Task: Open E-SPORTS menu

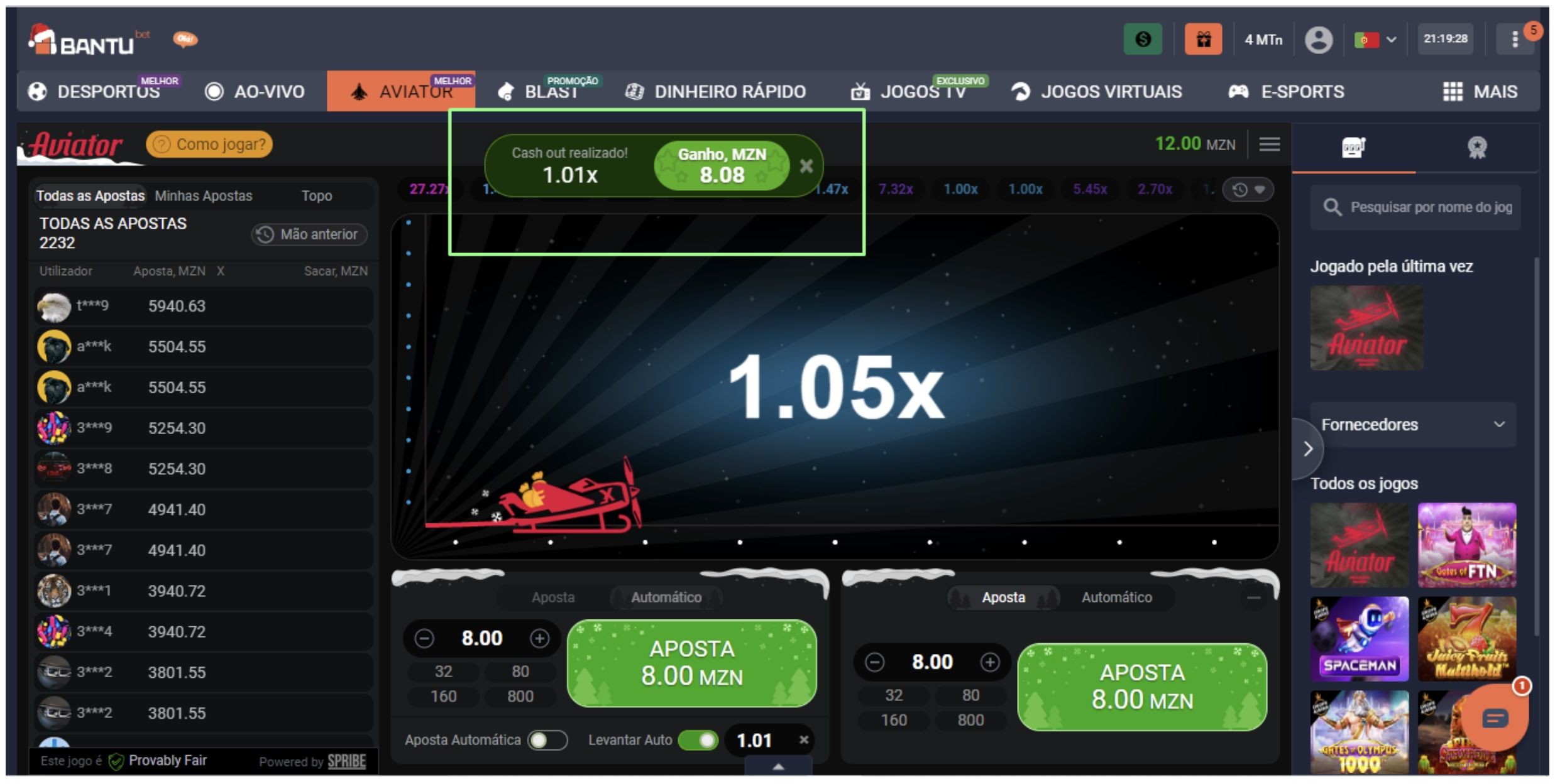Action: (x=1286, y=92)
